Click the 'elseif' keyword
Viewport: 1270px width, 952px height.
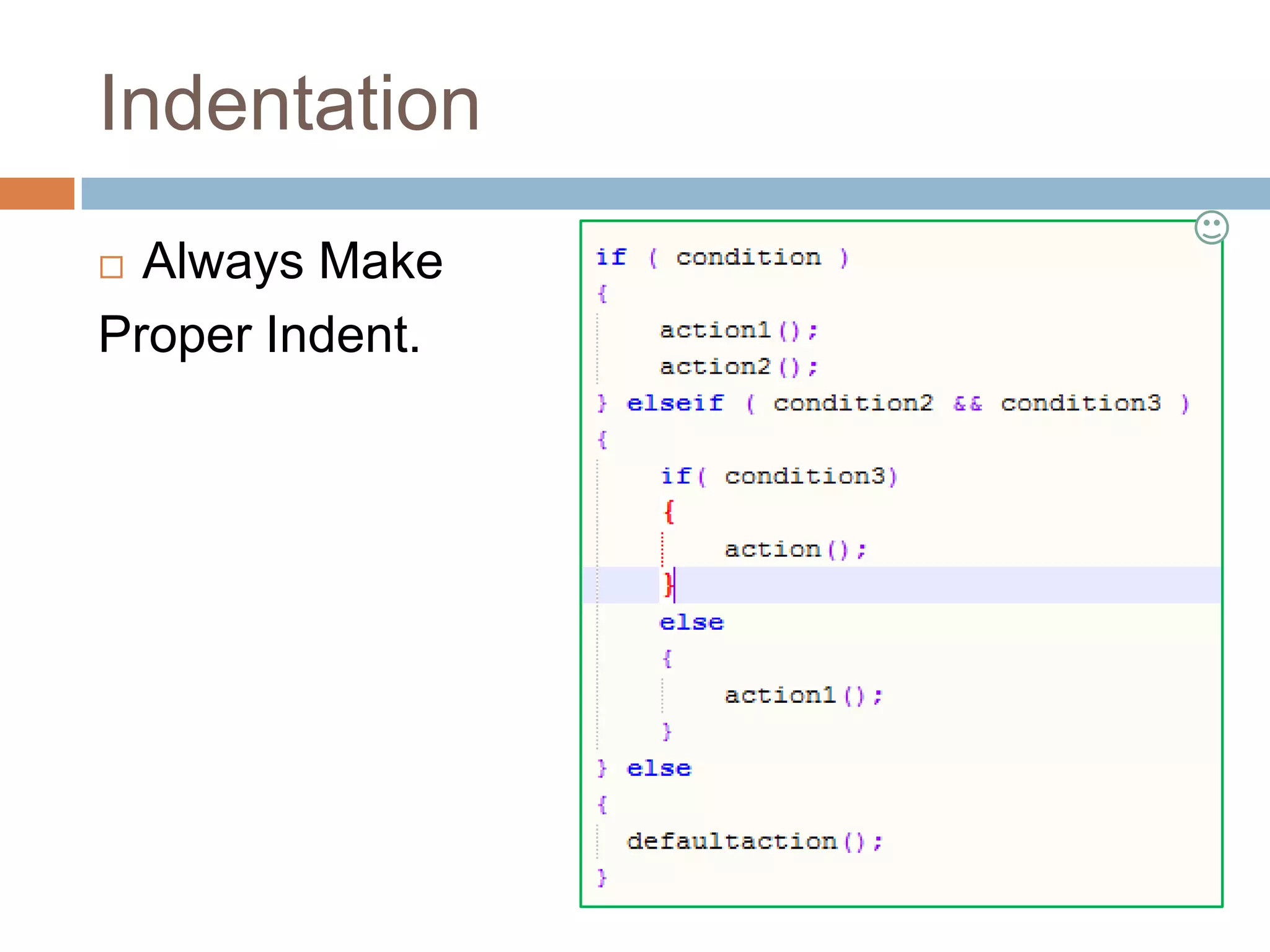point(675,403)
